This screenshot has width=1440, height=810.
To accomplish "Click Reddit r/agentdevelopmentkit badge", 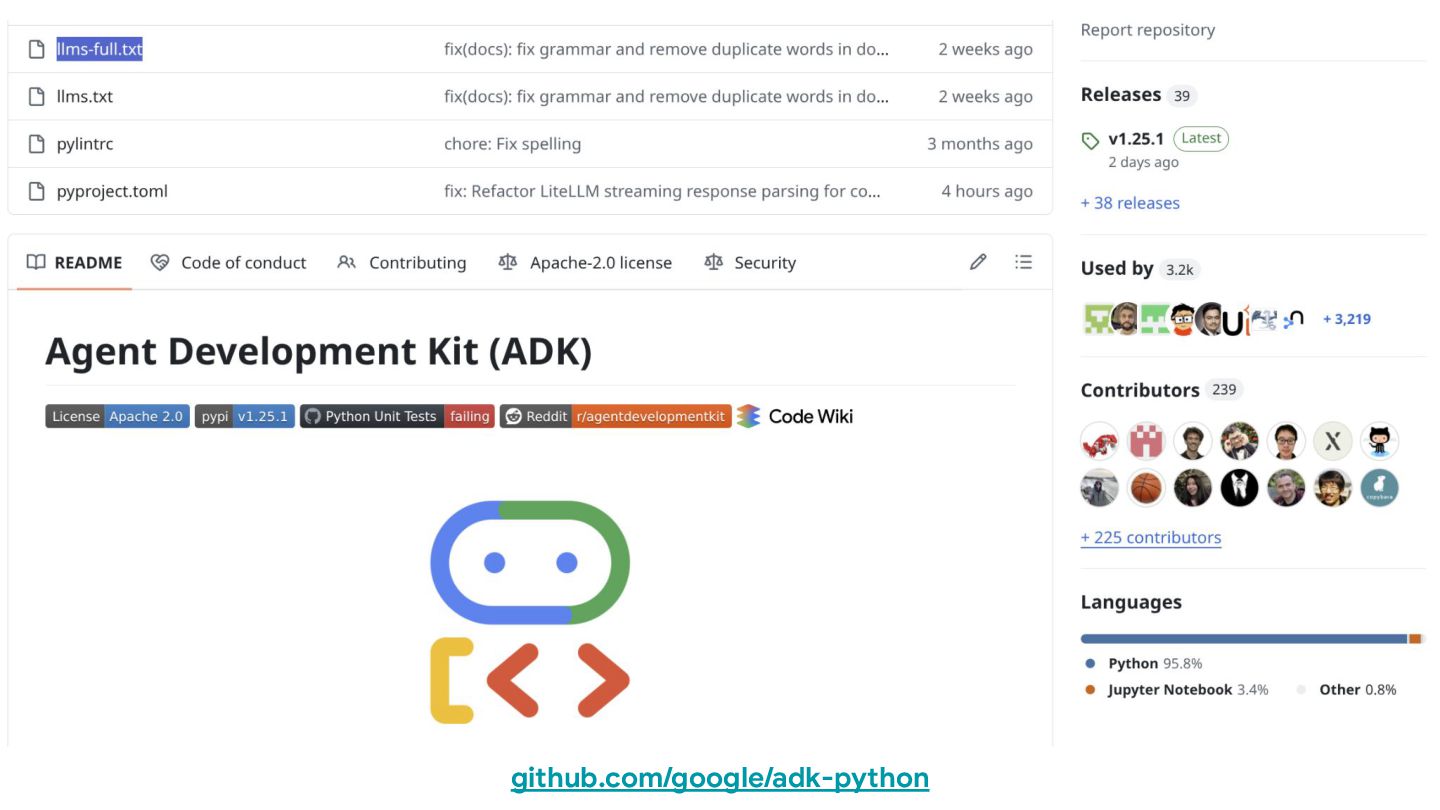I will (x=616, y=416).
